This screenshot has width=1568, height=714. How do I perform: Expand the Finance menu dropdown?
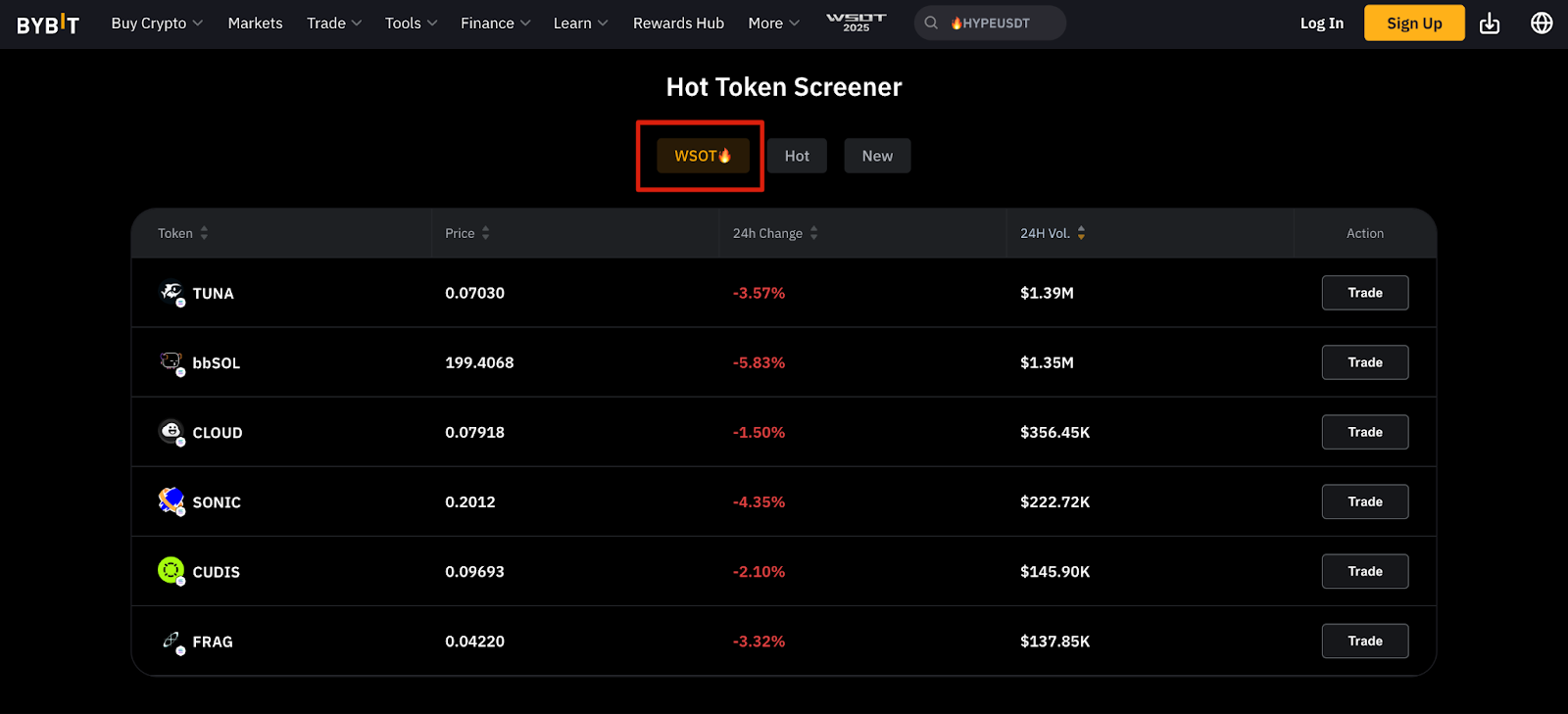click(x=496, y=24)
